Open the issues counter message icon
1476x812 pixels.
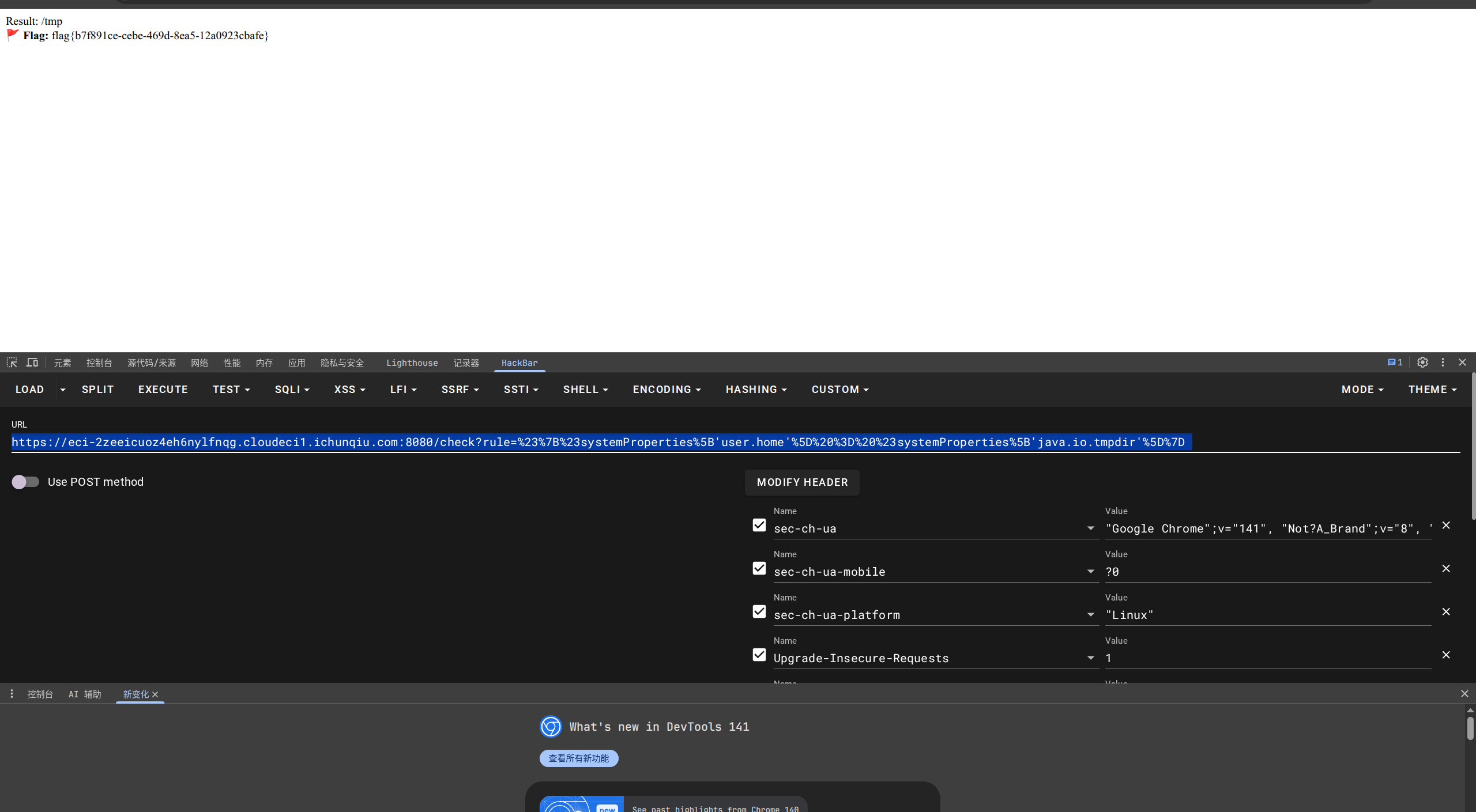[1394, 362]
